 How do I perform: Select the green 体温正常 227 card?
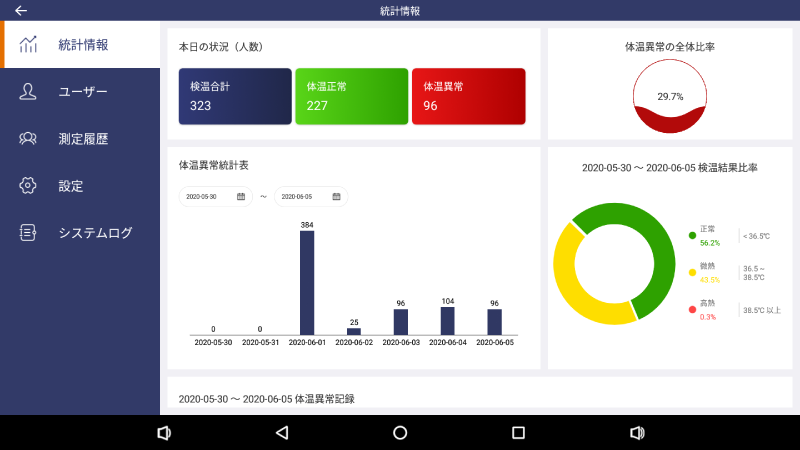(351, 96)
